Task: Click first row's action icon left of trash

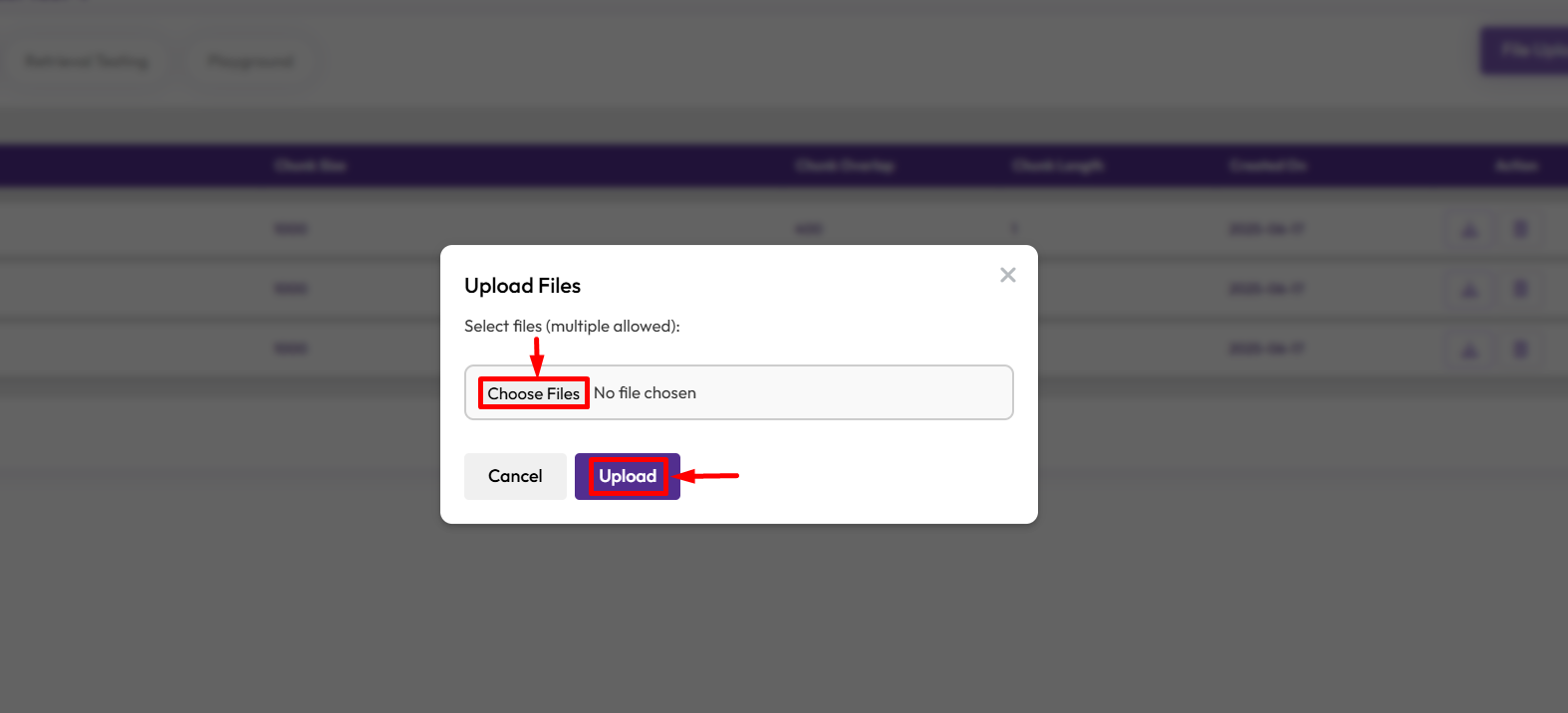Action: [1469, 230]
